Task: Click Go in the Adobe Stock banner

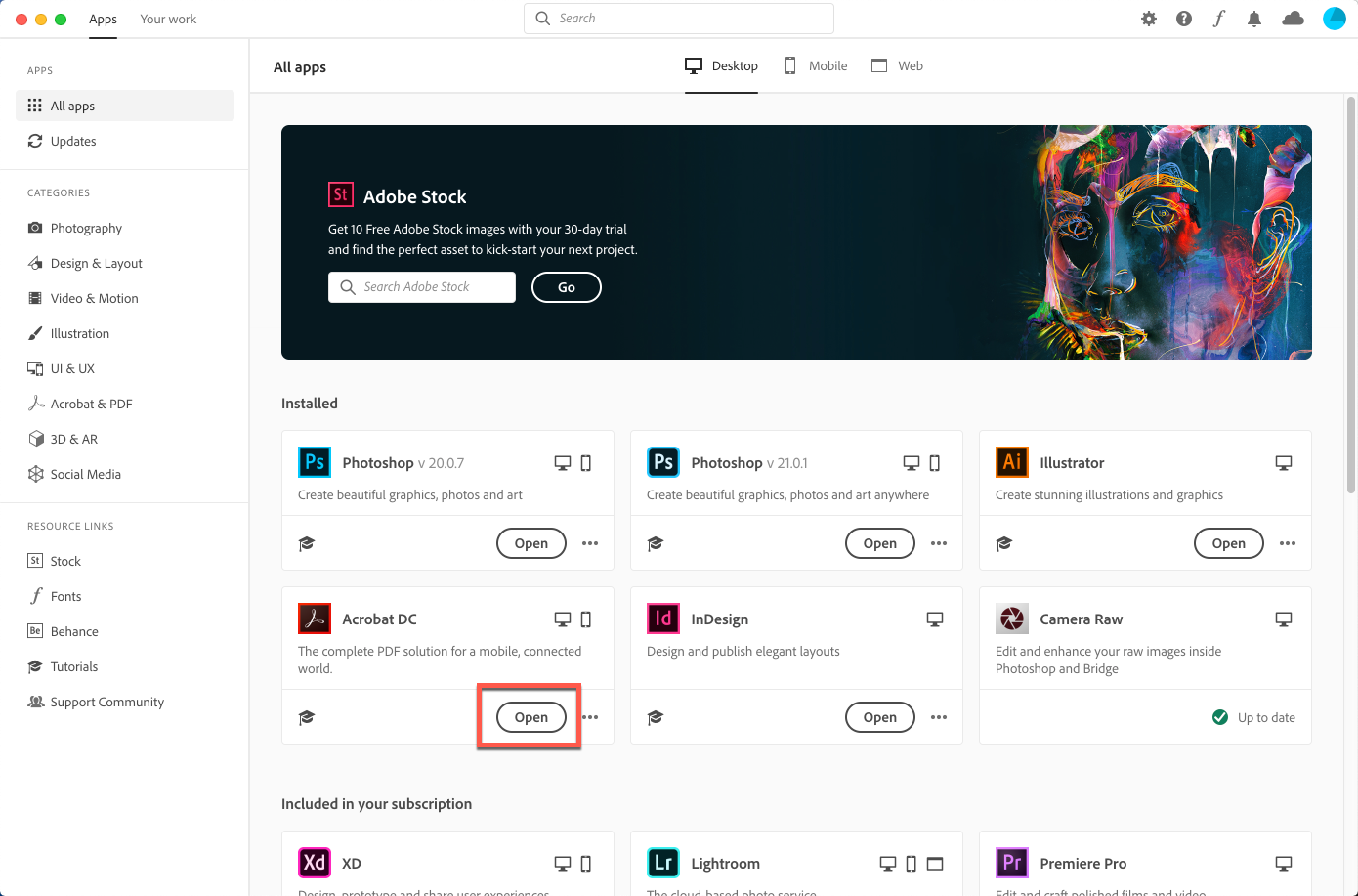Action: click(567, 287)
